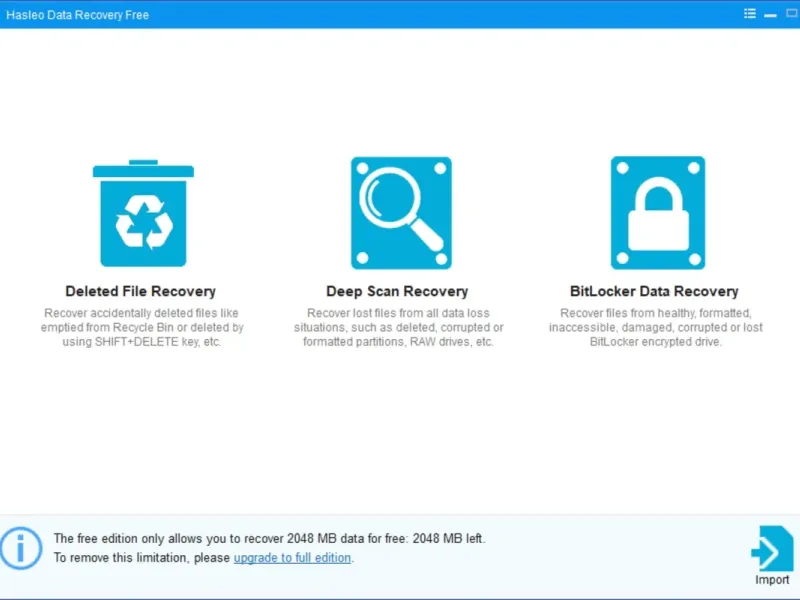The width and height of the screenshot is (800, 600).
Task: Click the Import arrow icon
Action: point(772,548)
